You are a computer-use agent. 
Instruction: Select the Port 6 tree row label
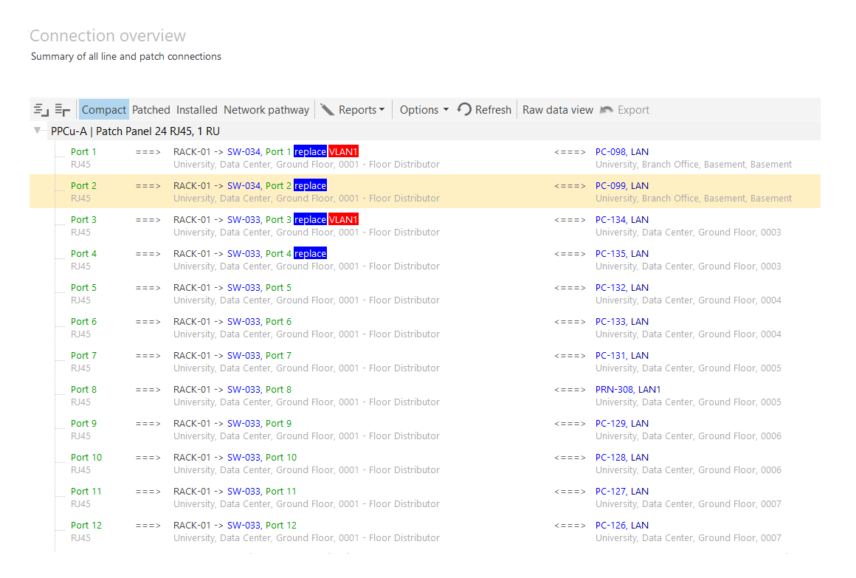pyautogui.click(x=83, y=321)
